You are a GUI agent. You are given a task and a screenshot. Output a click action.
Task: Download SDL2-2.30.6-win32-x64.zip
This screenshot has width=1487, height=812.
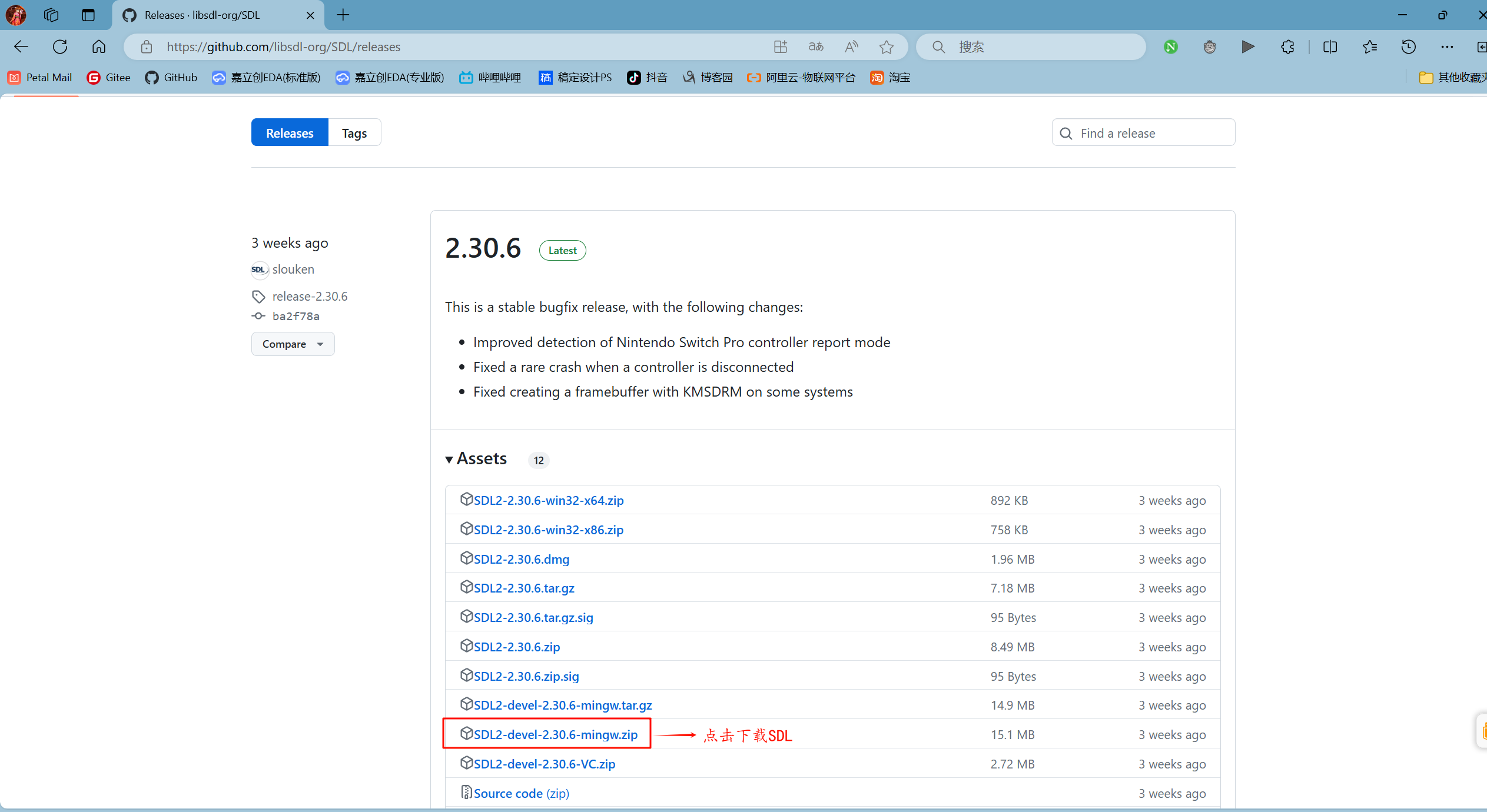[549, 500]
